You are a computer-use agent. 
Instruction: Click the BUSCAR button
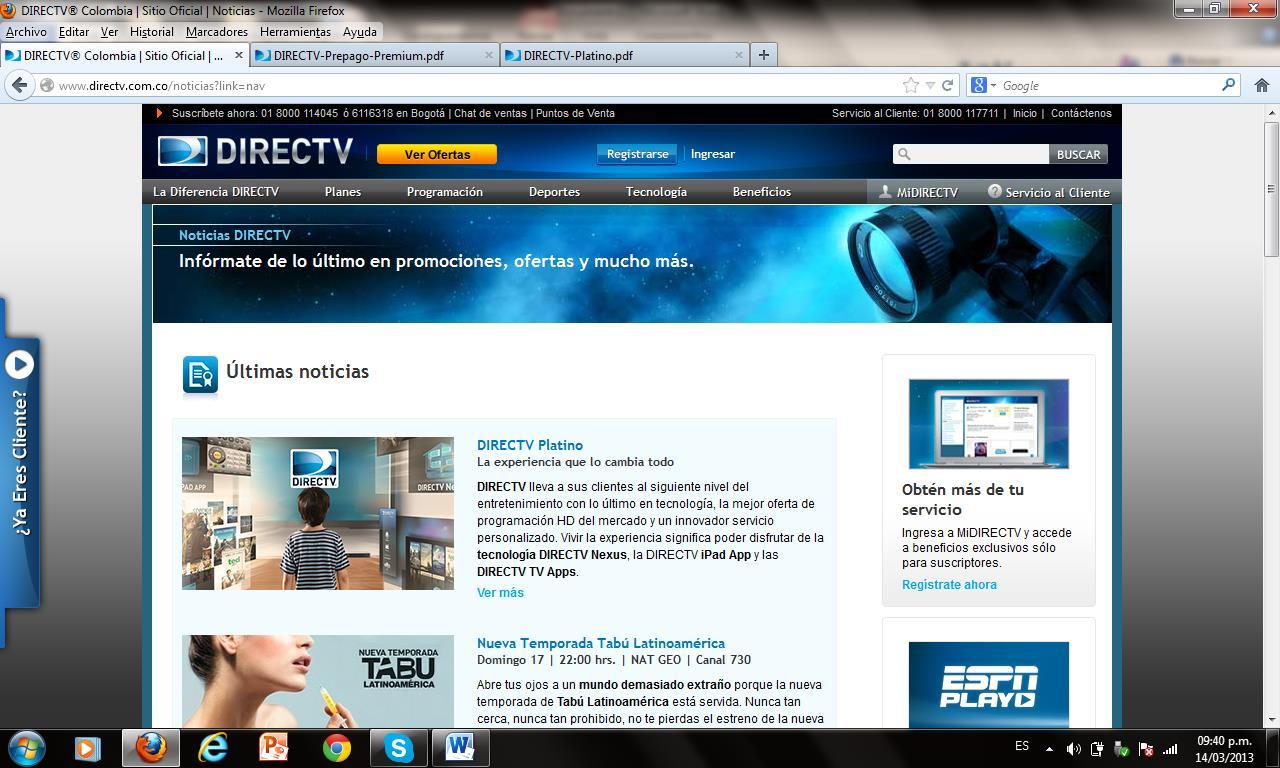(x=1078, y=154)
